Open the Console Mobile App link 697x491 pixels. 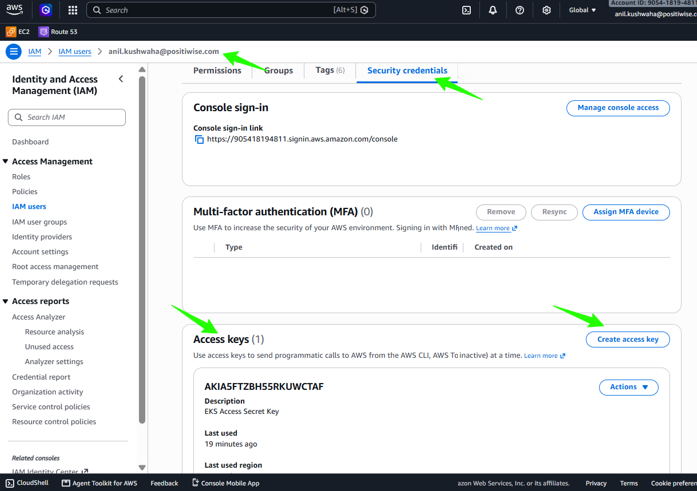pos(225,483)
